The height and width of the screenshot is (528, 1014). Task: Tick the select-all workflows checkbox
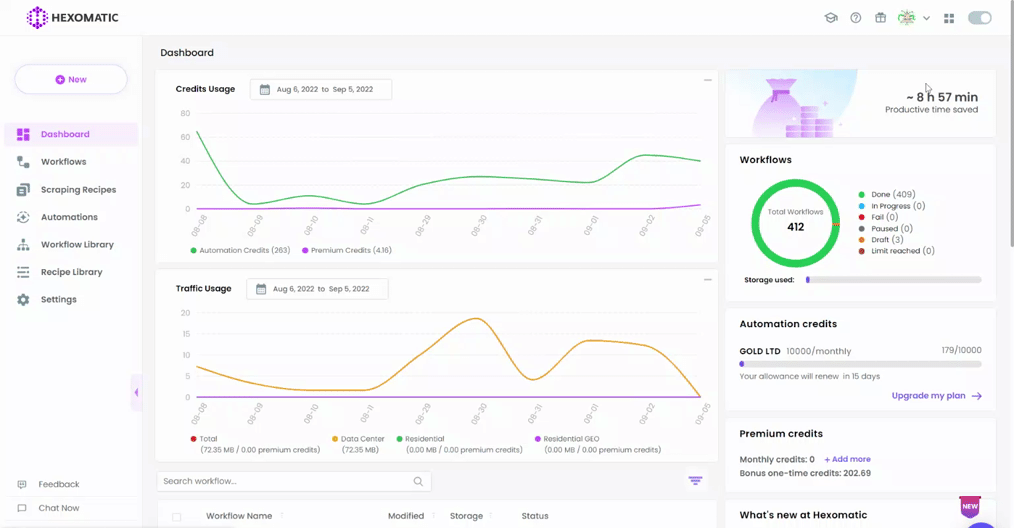177,516
